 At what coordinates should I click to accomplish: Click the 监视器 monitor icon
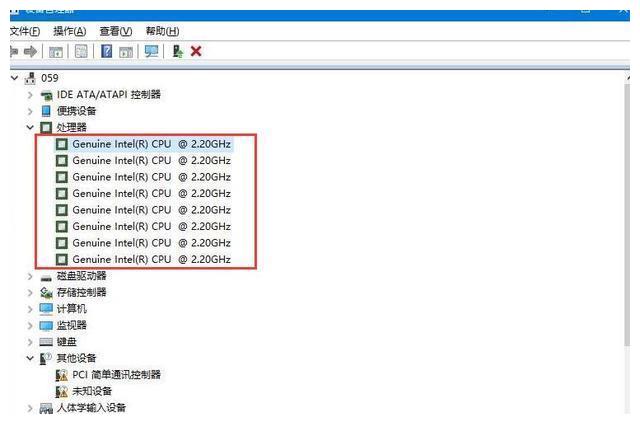point(46,326)
